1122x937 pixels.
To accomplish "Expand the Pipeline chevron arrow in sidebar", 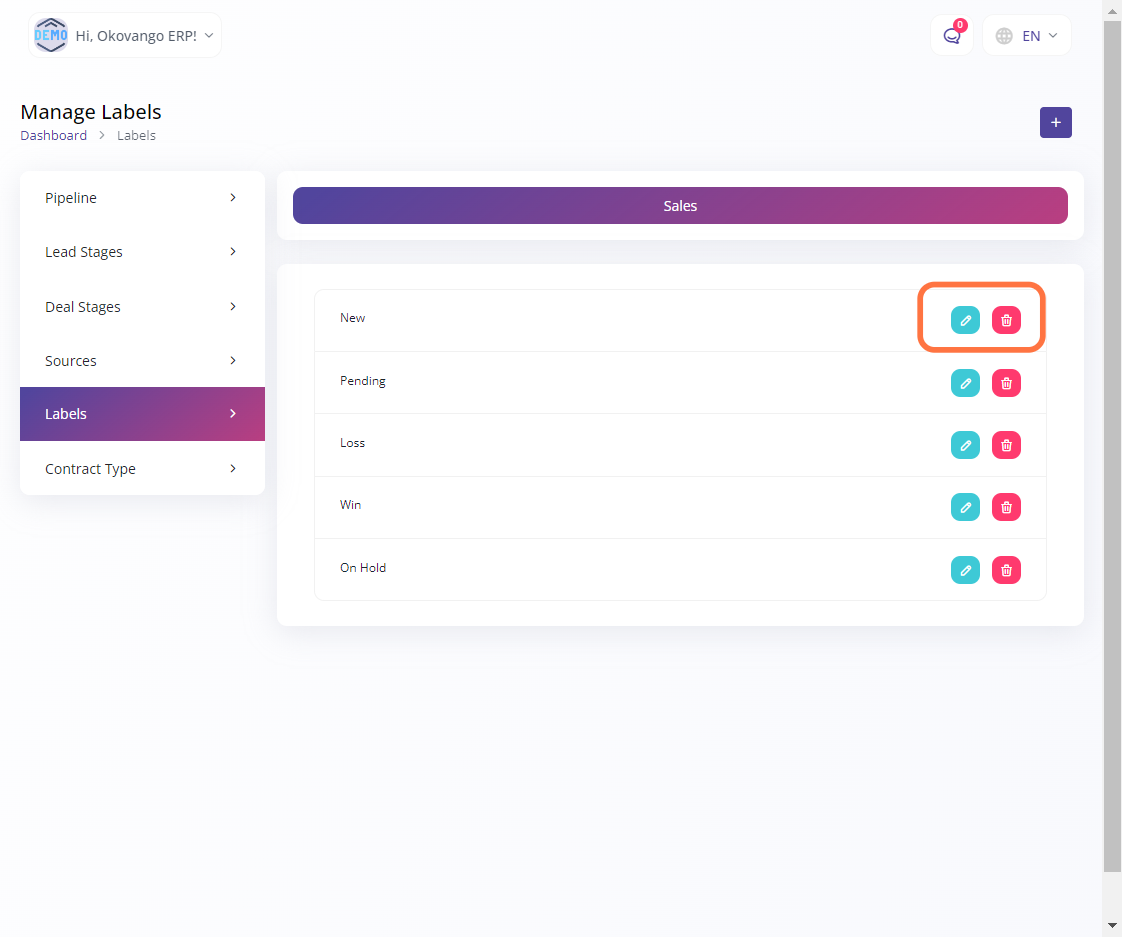I will click(233, 198).
